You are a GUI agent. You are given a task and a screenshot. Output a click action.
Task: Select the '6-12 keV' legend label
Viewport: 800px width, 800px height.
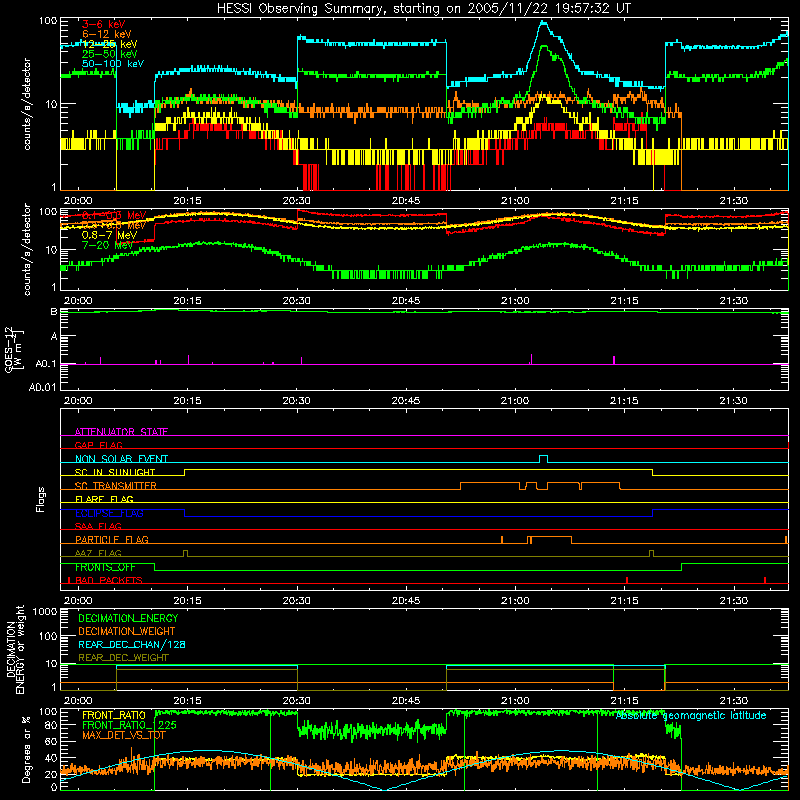[x=107, y=34]
